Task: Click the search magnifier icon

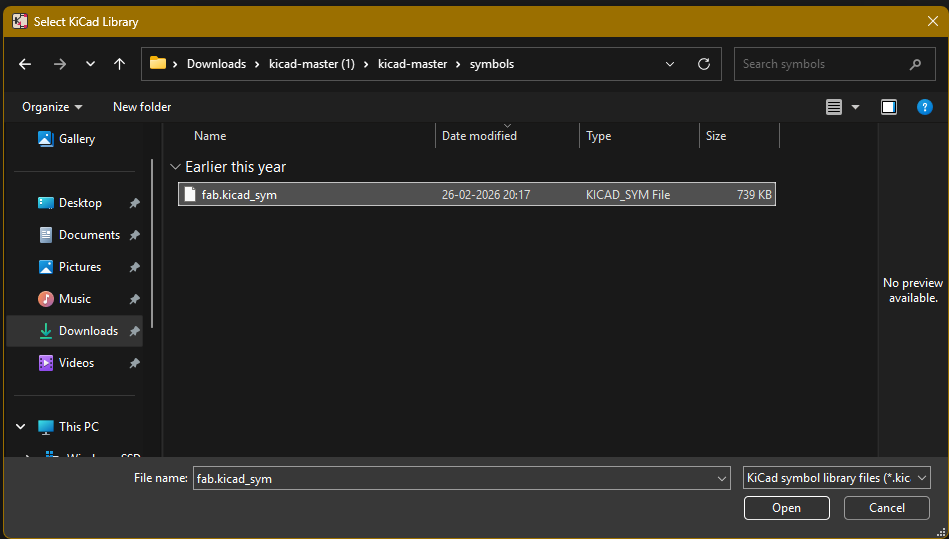Action: (915, 64)
